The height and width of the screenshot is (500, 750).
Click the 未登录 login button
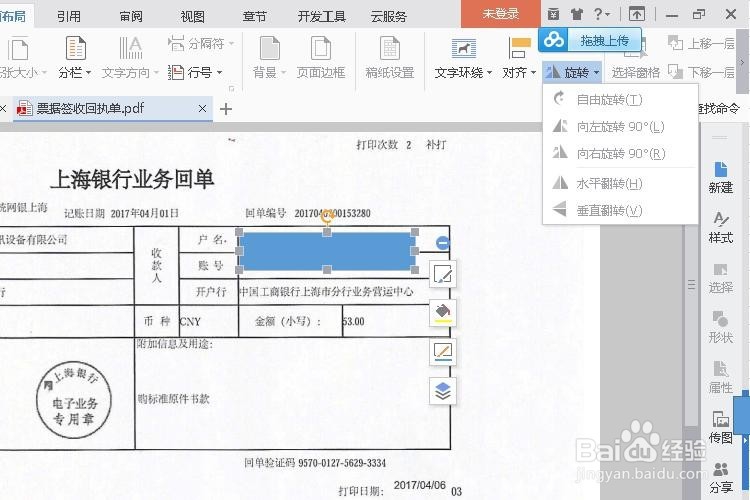[500, 14]
